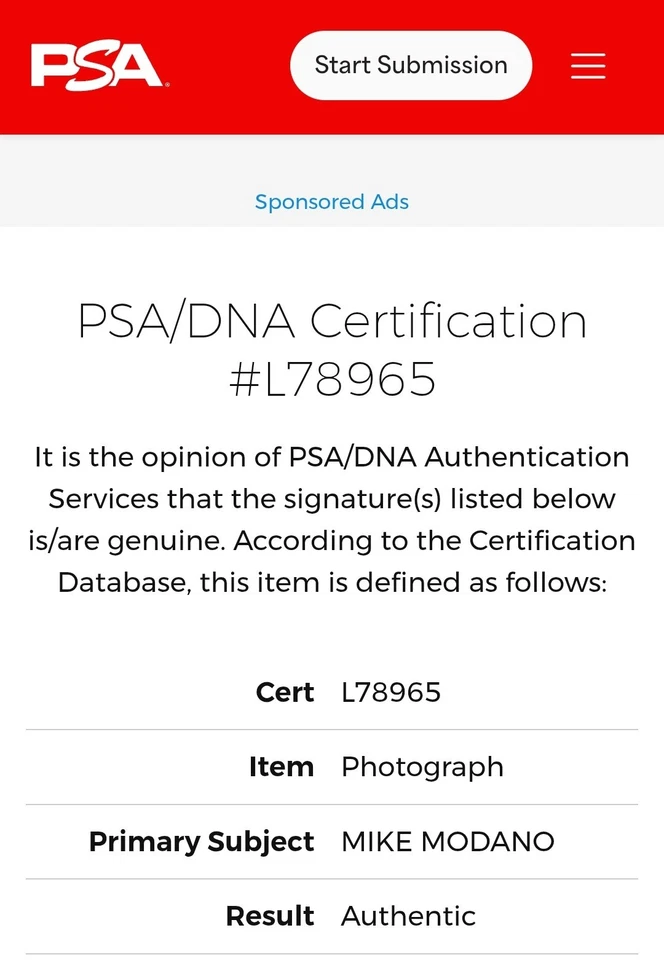Click the PSA logo in the header
This screenshot has height=960, width=664.
[x=98, y=65]
